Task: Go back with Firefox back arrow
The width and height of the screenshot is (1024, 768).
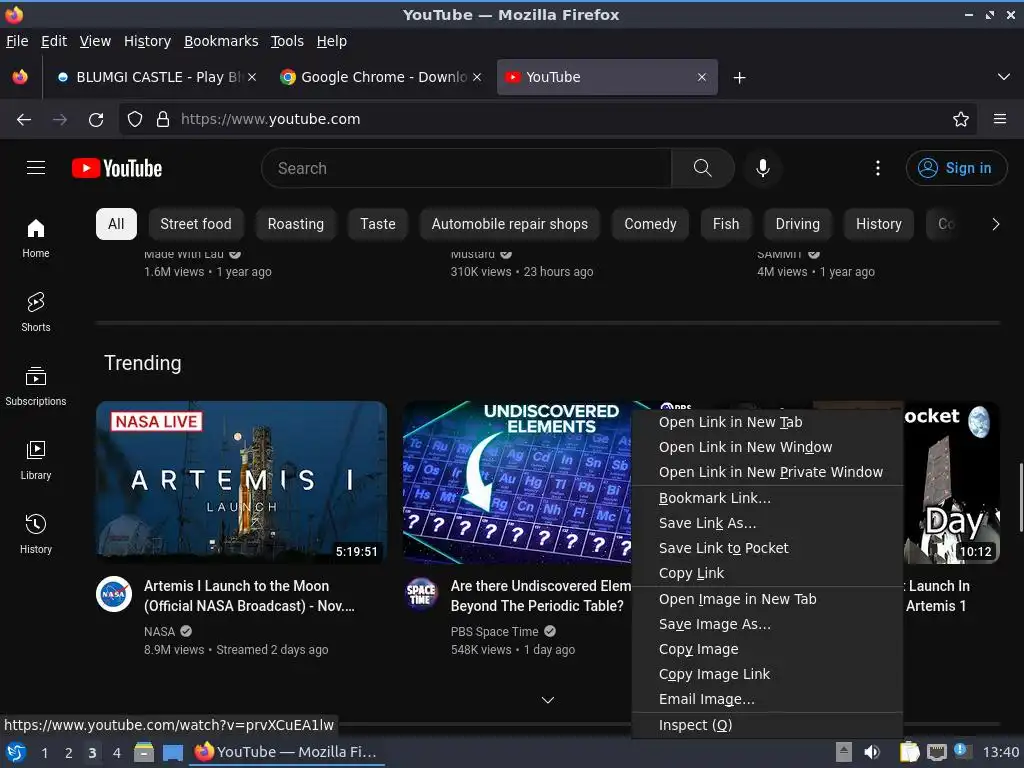Action: (24, 119)
